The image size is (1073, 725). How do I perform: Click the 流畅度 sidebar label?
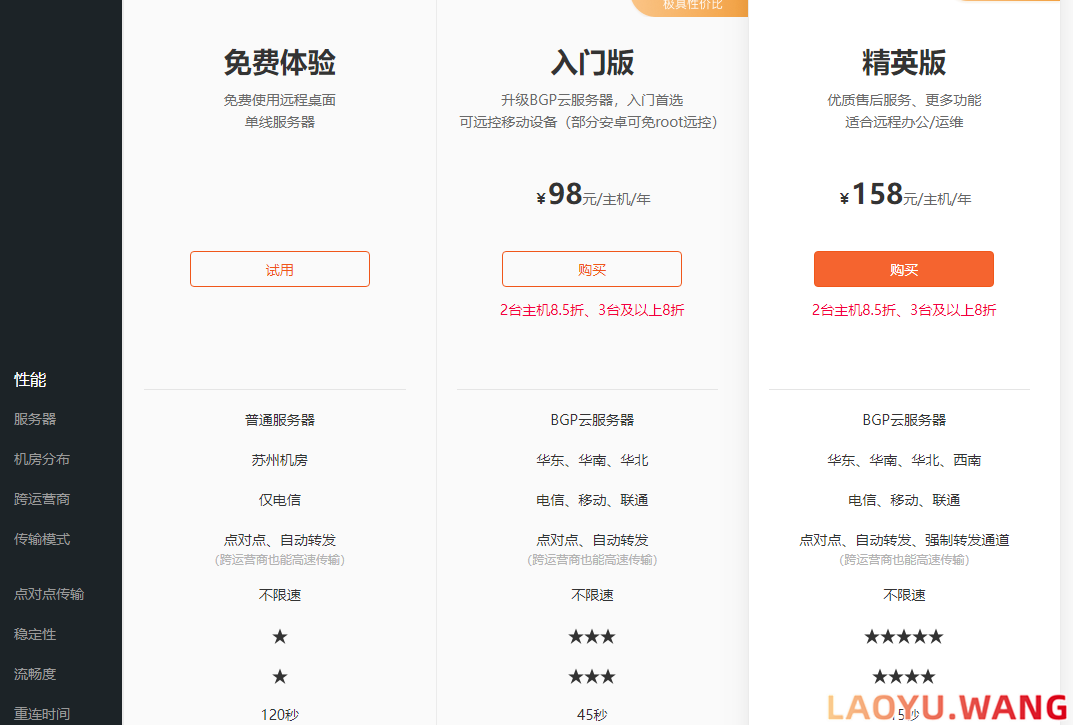point(35,674)
